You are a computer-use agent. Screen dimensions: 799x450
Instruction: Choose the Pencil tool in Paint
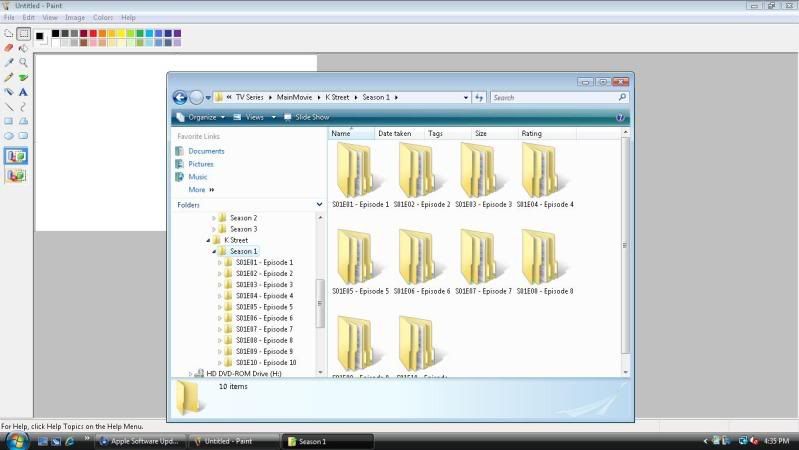[x=9, y=77]
